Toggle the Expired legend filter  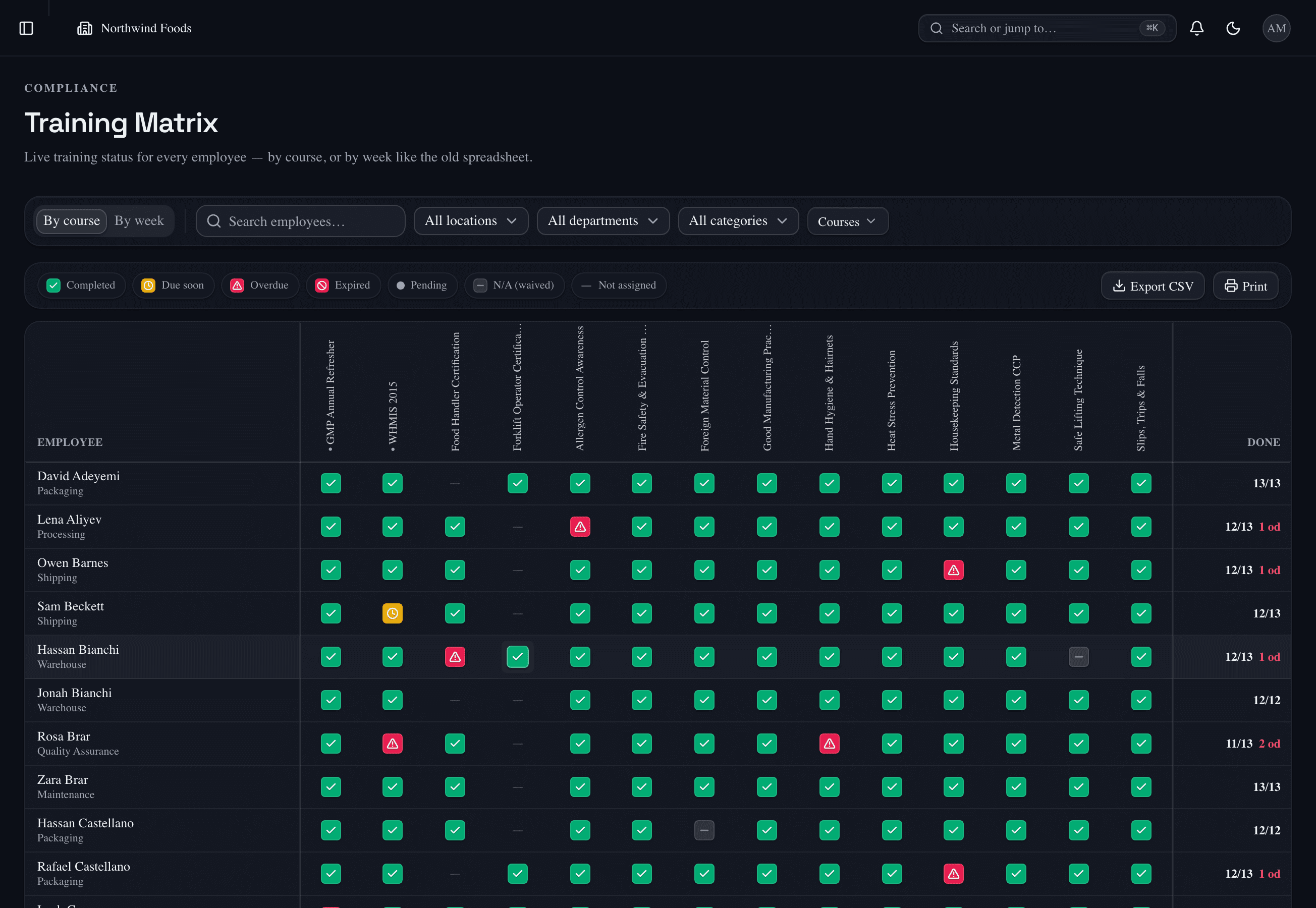click(x=343, y=285)
